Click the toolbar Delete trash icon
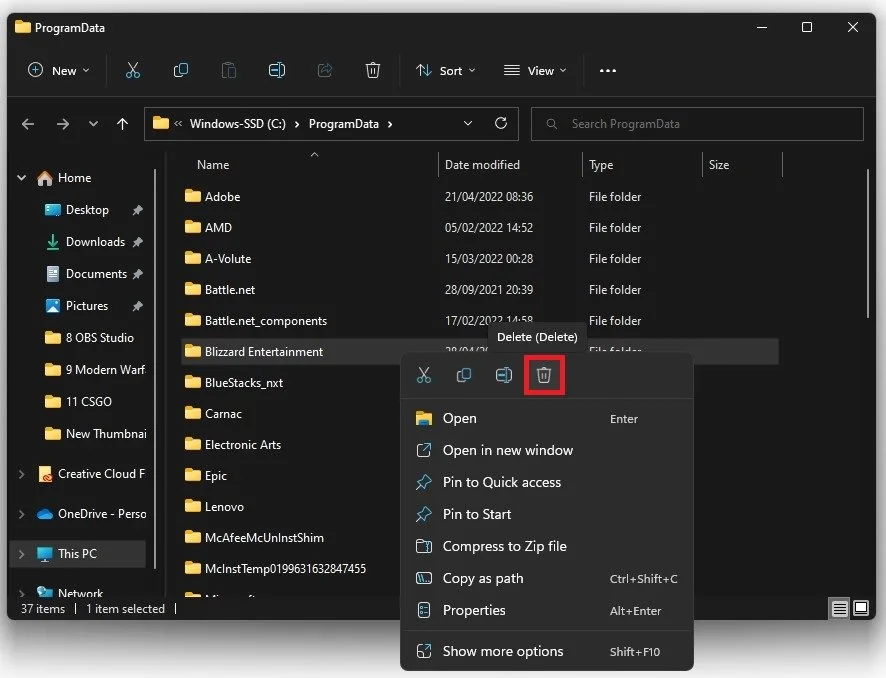The width and height of the screenshot is (886, 678). pos(372,71)
